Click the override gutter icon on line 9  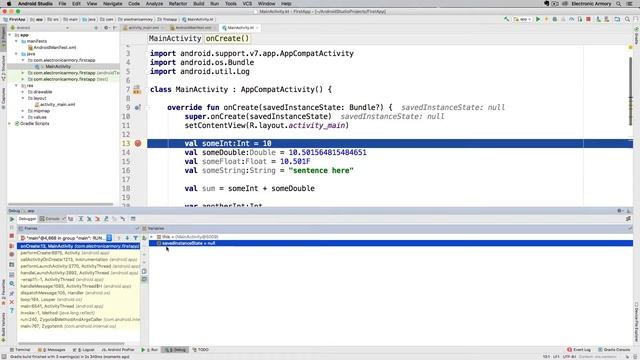tap(138, 107)
